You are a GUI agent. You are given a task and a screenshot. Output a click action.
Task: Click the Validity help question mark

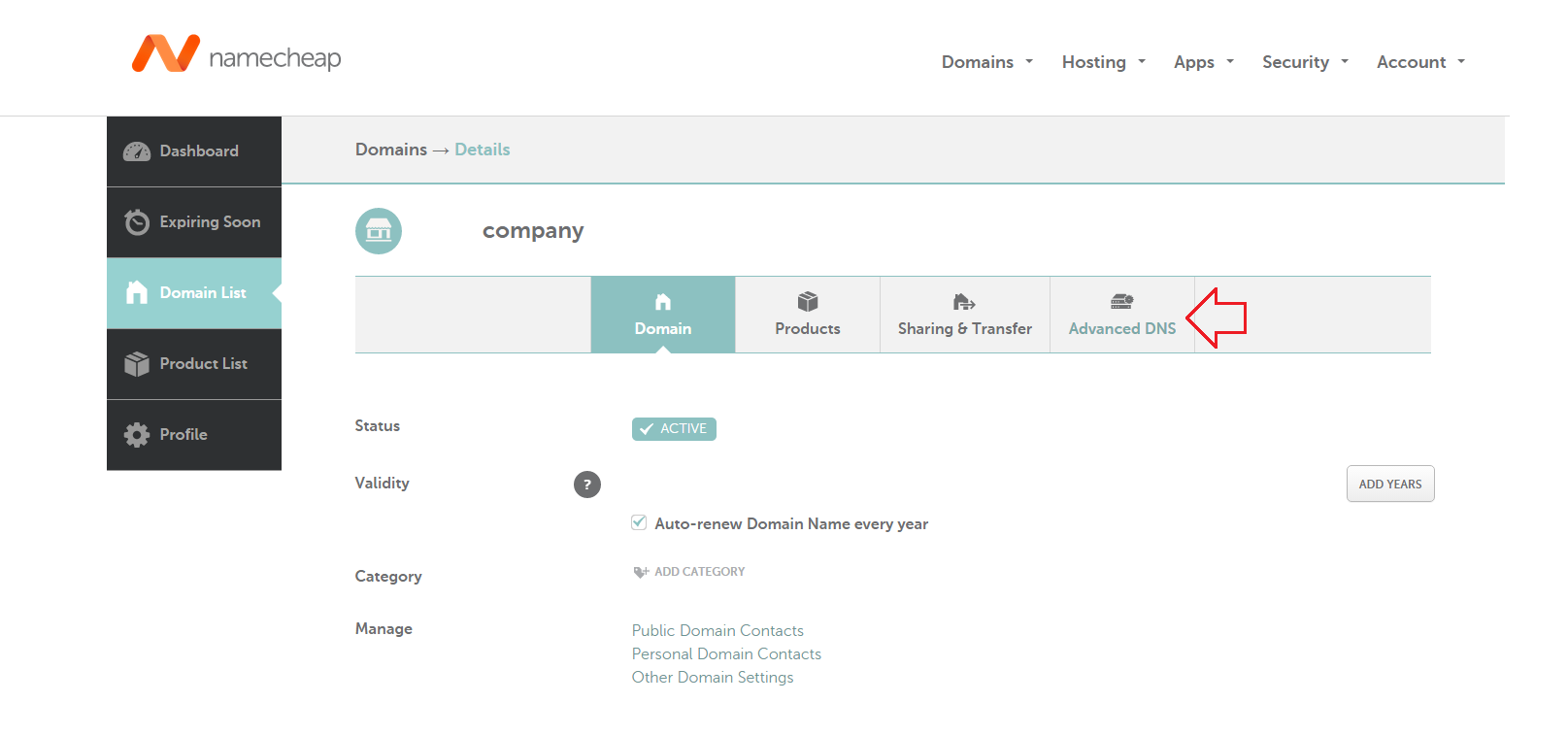[587, 485]
